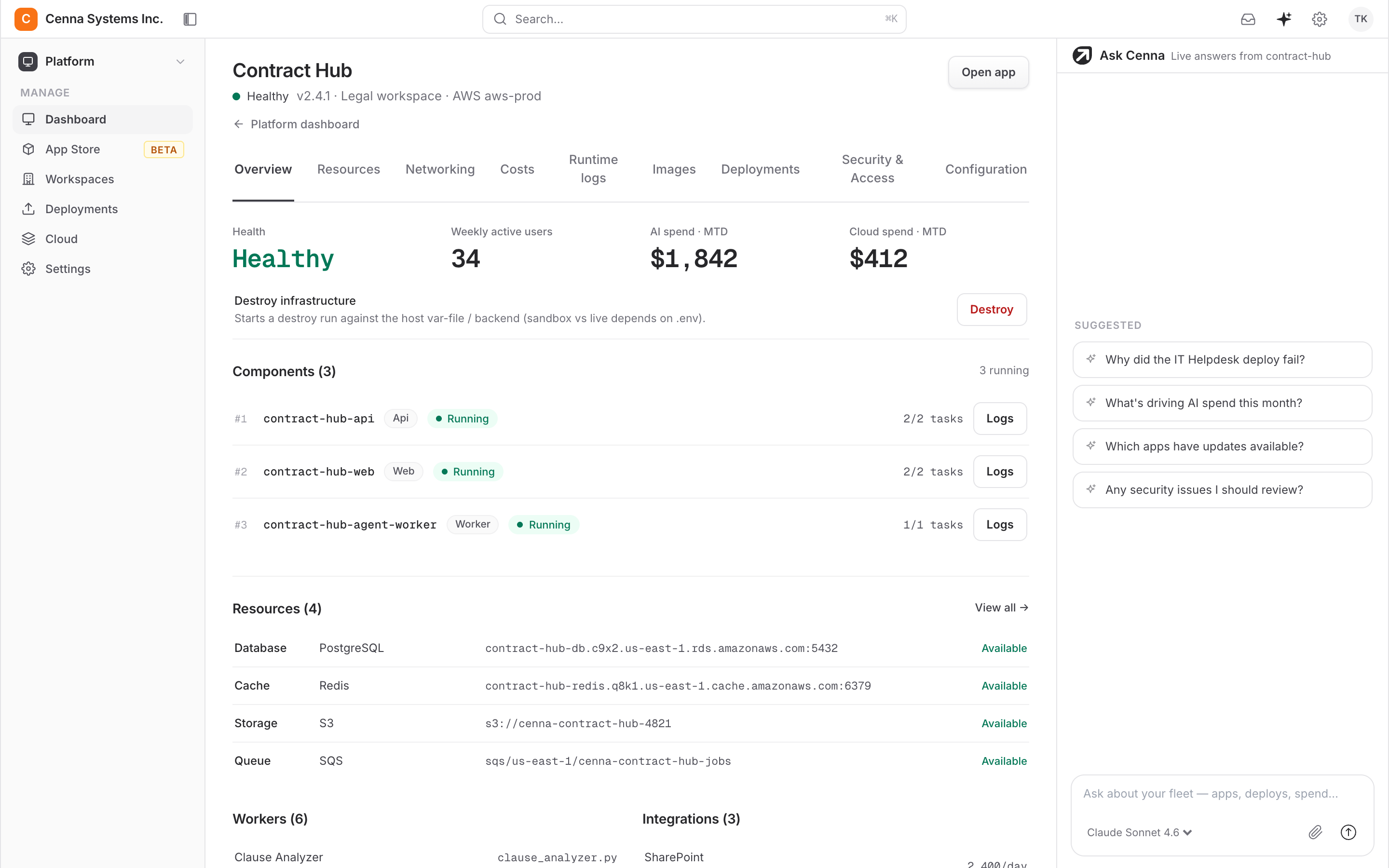Open the inbox tray icon
Image resolution: width=1389 pixels, height=868 pixels.
[1248, 19]
